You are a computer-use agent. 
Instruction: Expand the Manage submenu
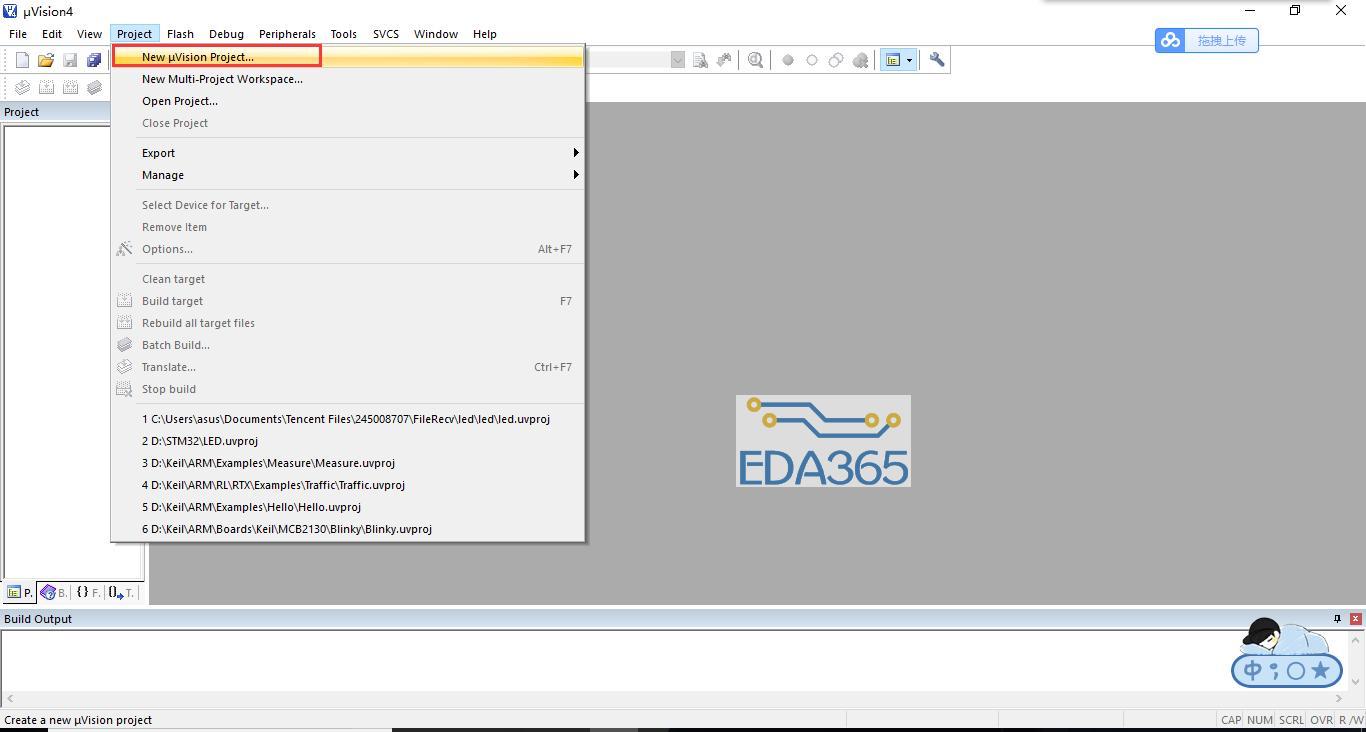tap(348, 175)
